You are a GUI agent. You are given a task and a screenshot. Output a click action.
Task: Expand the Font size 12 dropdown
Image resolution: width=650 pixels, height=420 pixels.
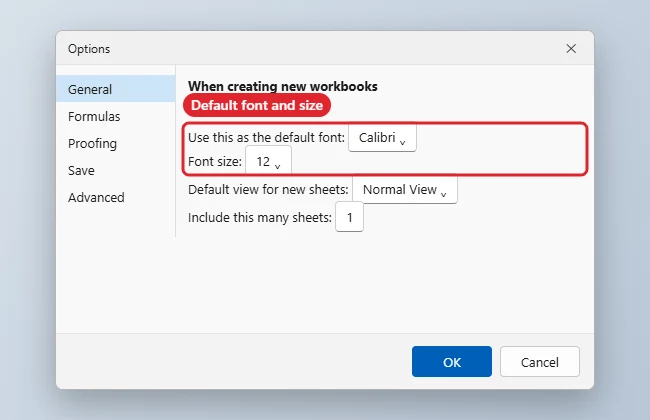[268, 161]
